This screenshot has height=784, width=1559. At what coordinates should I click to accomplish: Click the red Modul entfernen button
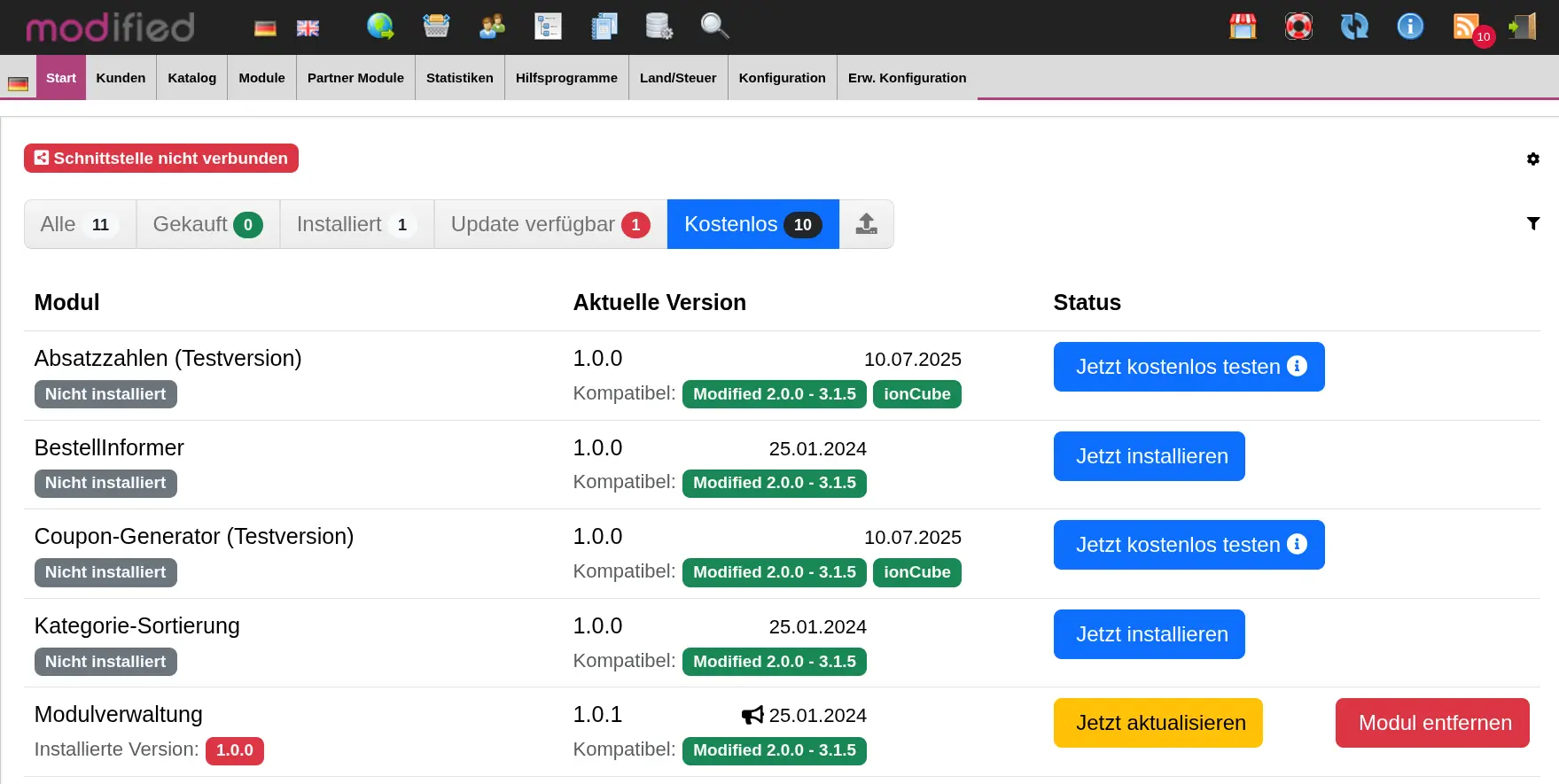pos(1432,723)
